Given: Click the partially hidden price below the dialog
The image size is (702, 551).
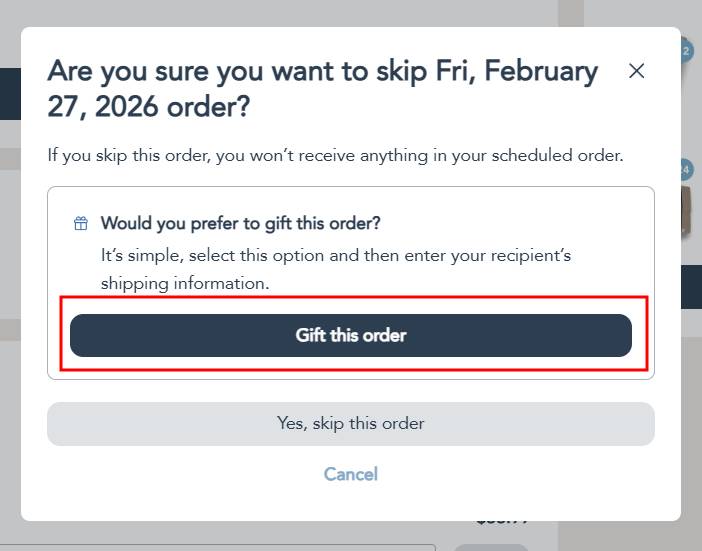Looking at the screenshot, I should pyautogui.click(x=502, y=521).
